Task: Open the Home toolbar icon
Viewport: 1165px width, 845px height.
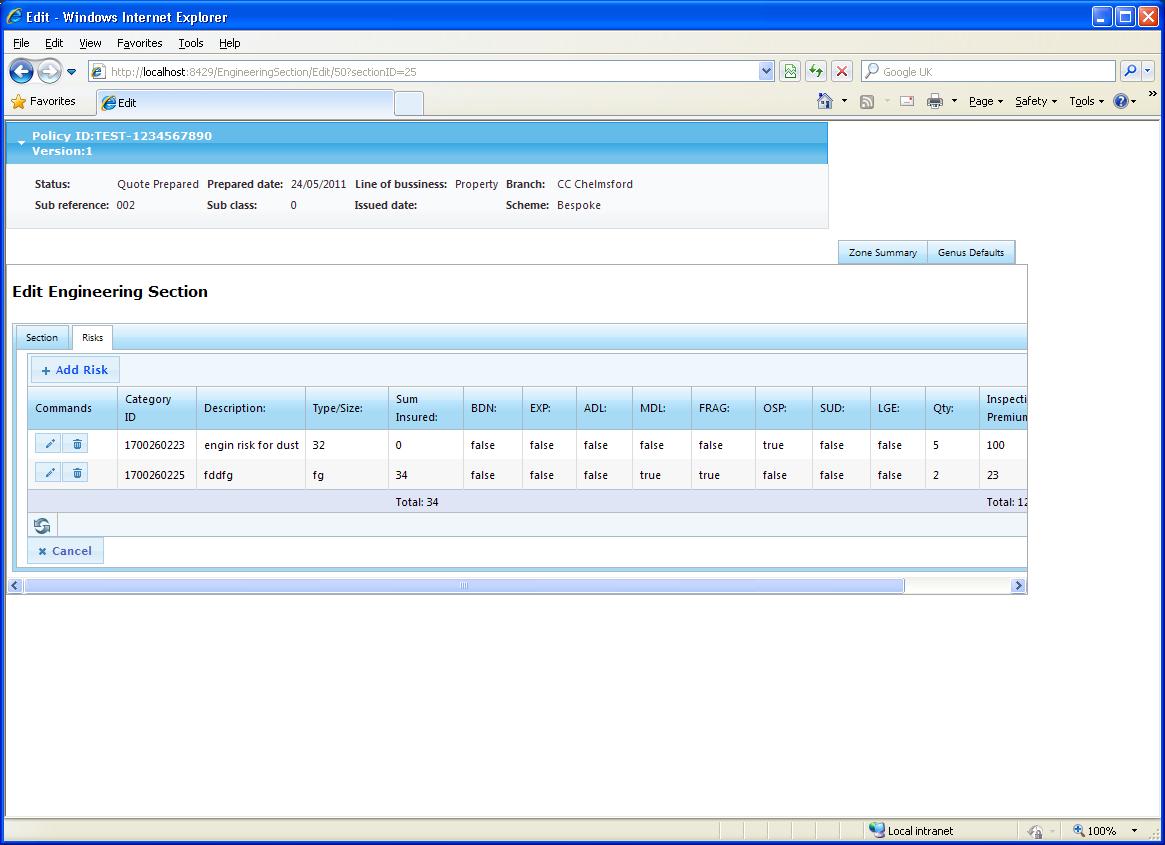Action: pyautogui.click(x=825, y=101)
